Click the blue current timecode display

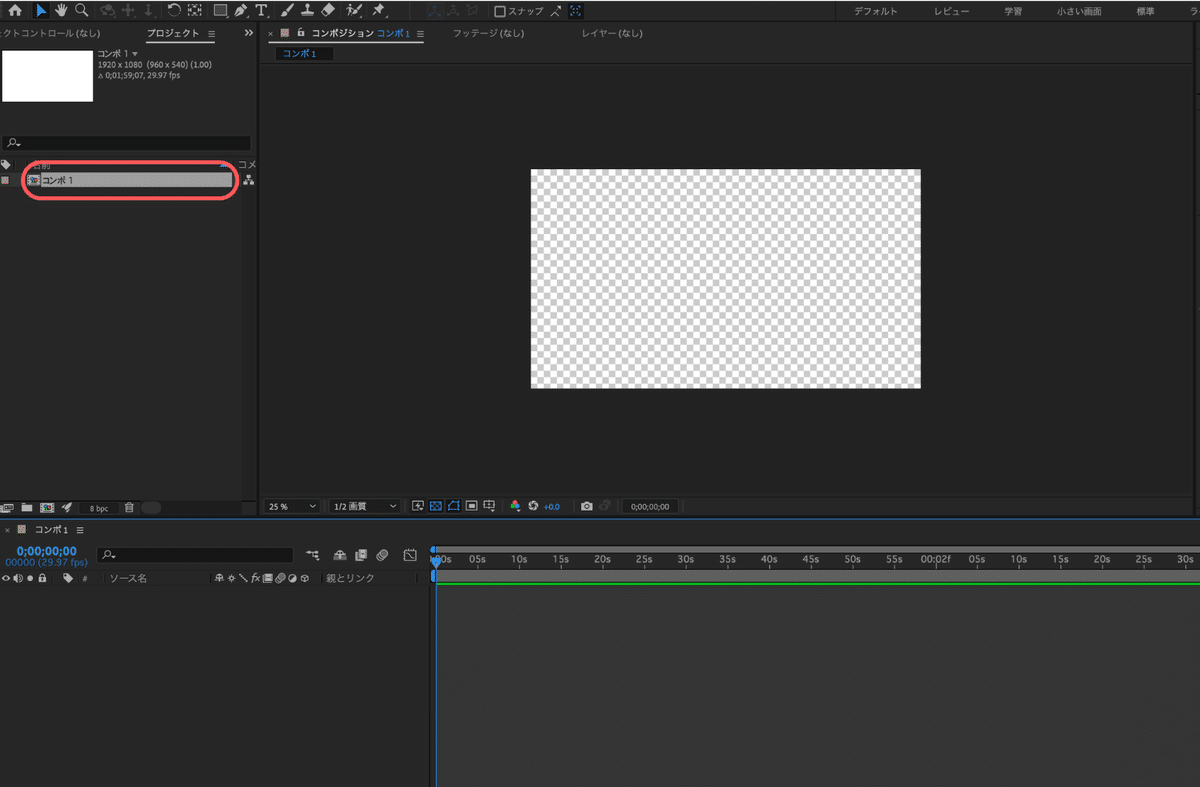point(46,551)
